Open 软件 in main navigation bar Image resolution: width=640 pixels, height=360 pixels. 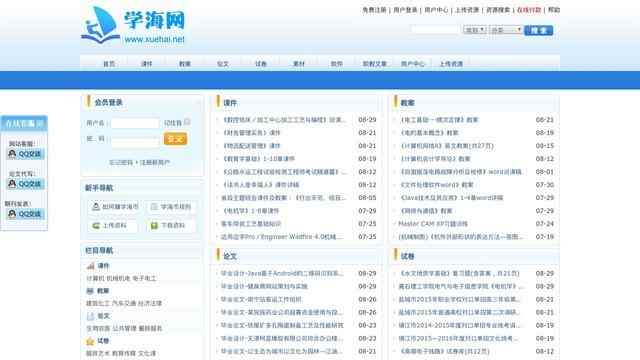click(336, 64)
